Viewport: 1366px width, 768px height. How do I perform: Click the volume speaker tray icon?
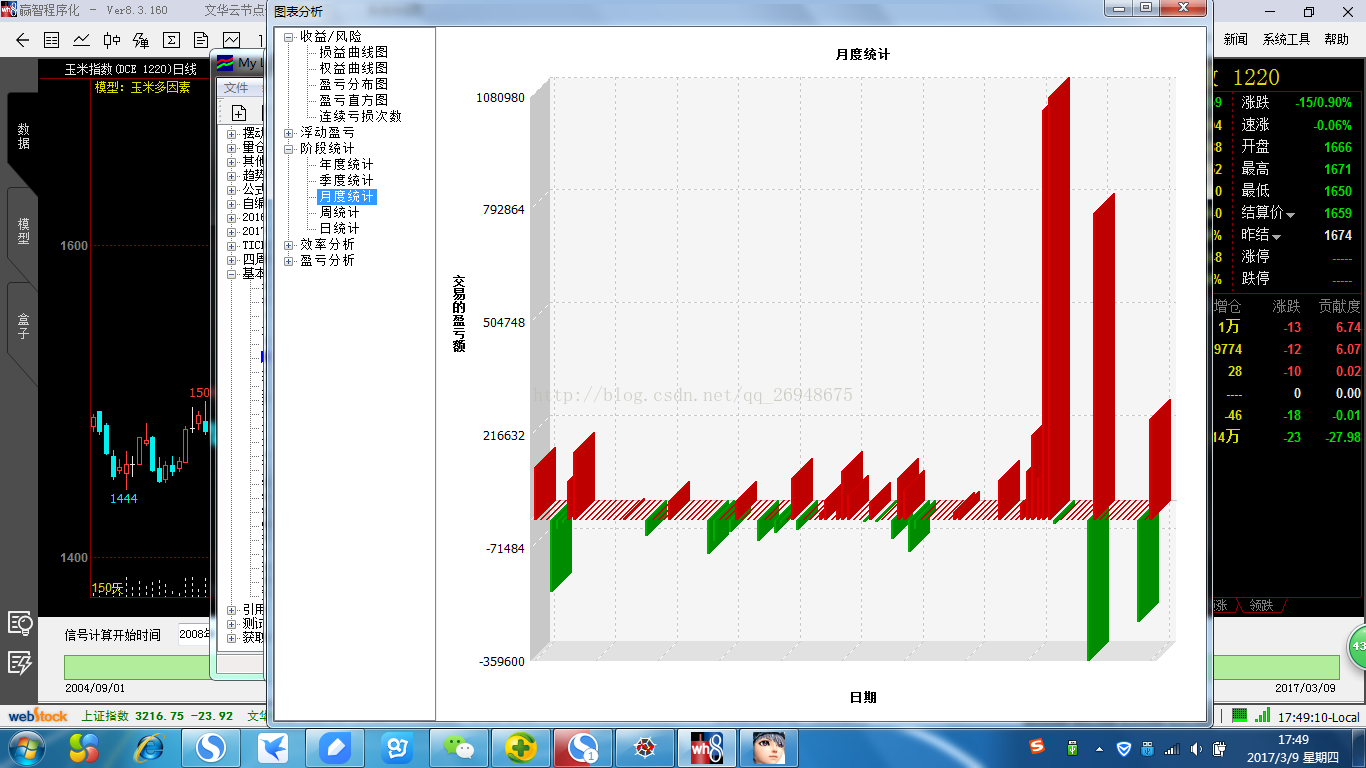pyautogui.click(x=1196, y=748)
